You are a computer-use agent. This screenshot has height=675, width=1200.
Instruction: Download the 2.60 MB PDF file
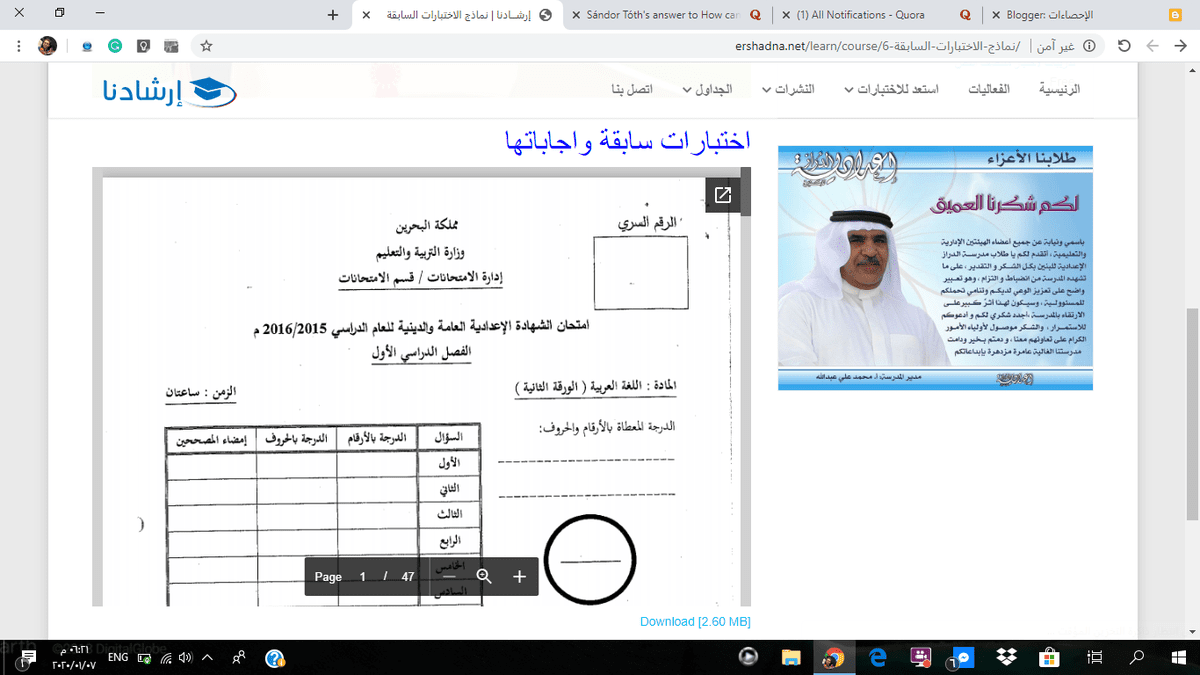coord(695,622)
